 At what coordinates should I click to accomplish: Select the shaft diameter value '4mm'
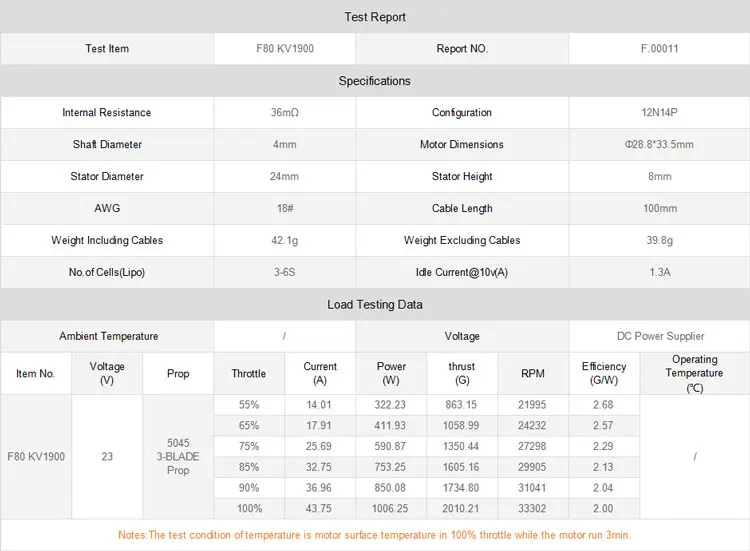285,144
